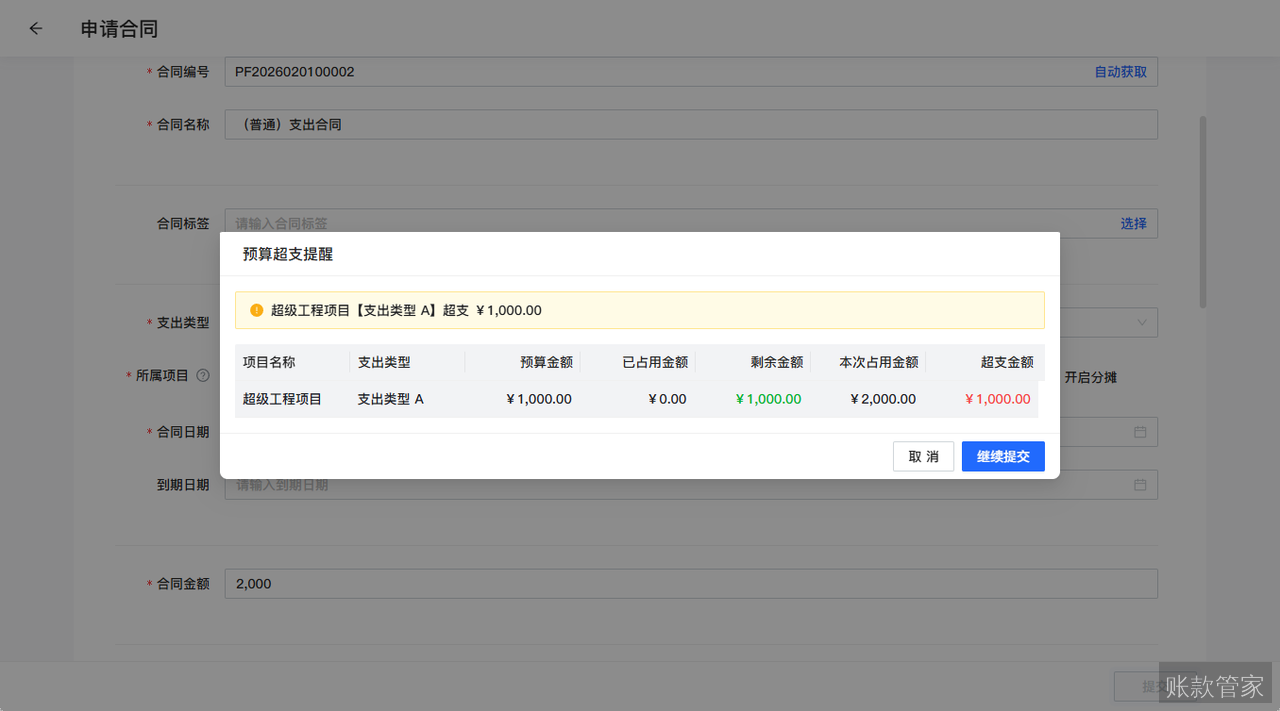Viewport: 1280px width, 711px height.
Task: Click the 自动获取 link for contract number
Action: point(1120,72)
